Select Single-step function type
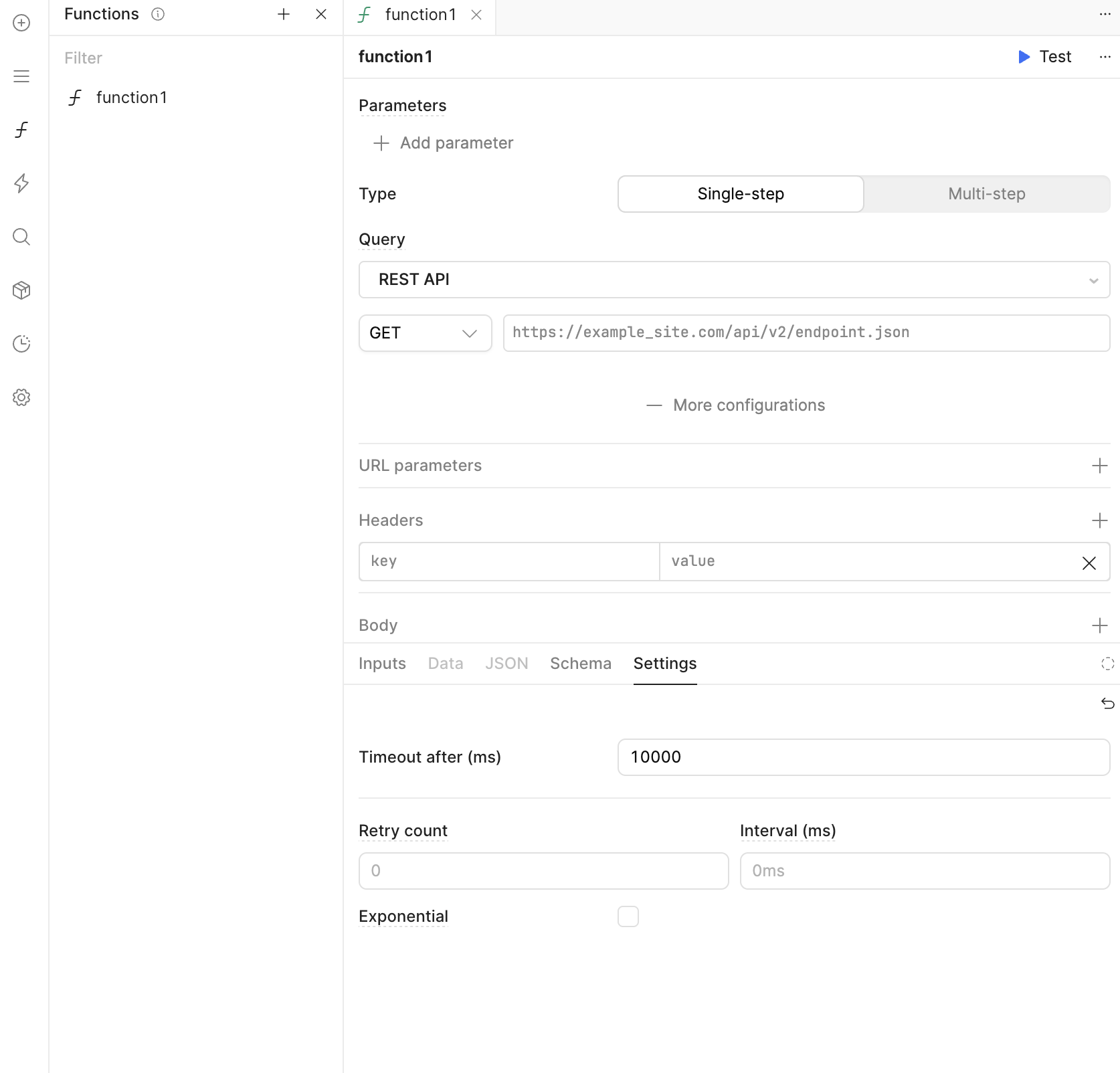The height and width of the screenshot is (1073, 1120). click(740, 194)
